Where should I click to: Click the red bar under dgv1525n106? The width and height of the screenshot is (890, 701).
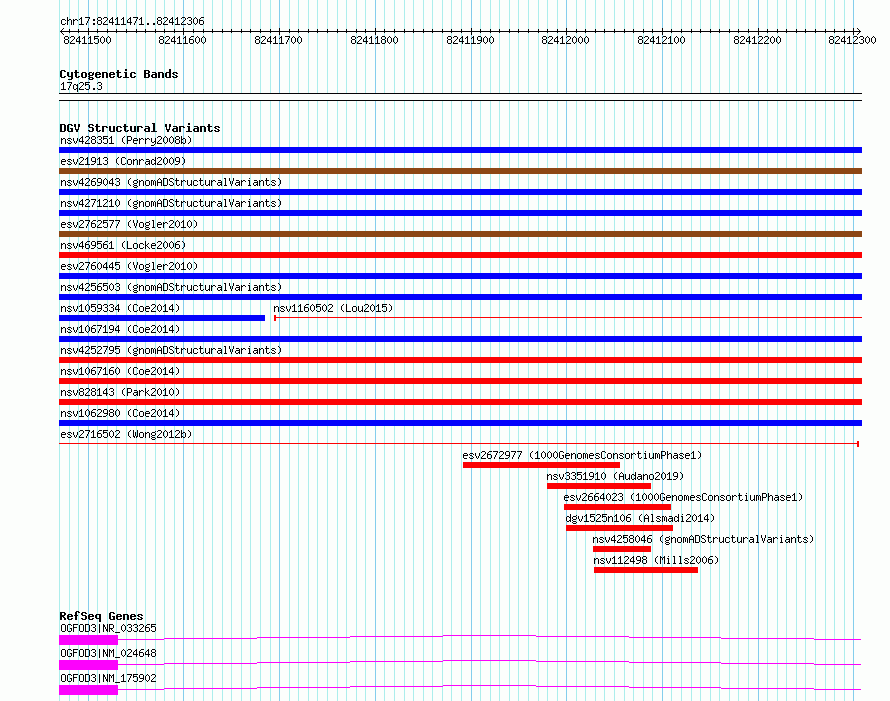pyautogui.click(x=619, y=528)
